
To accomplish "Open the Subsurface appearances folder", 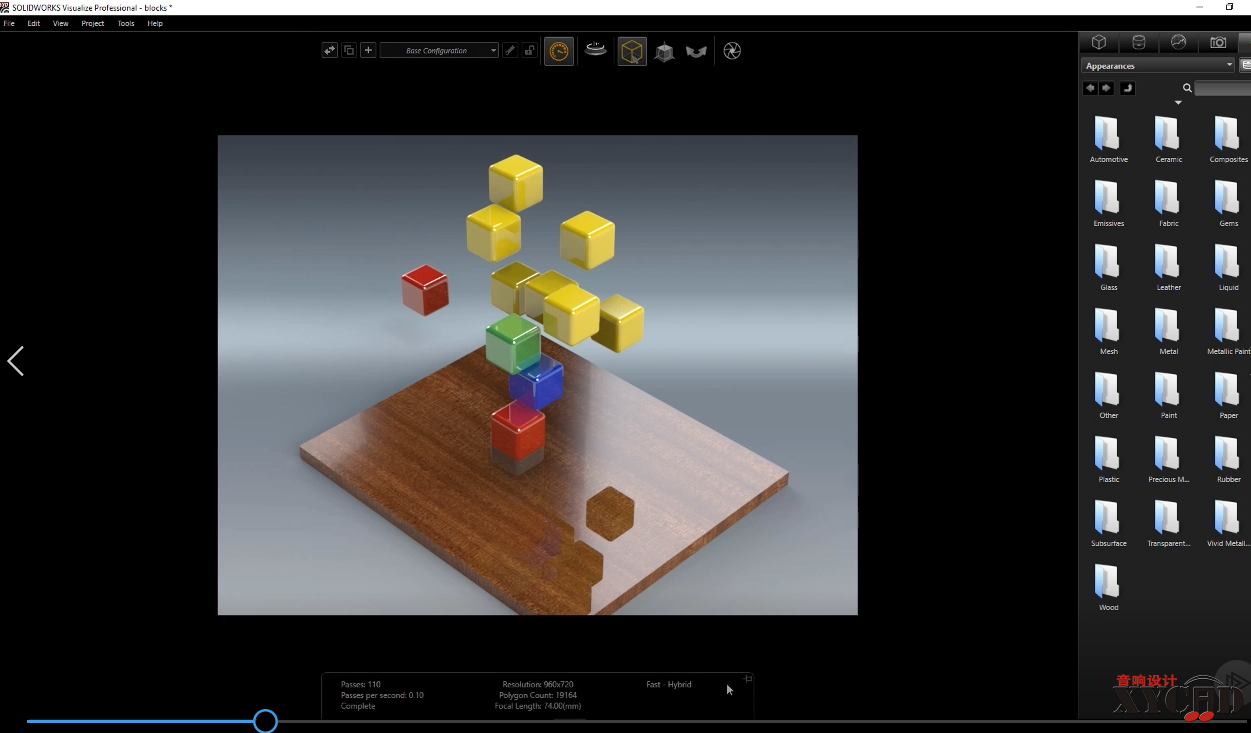I will tap(1108, 522).
